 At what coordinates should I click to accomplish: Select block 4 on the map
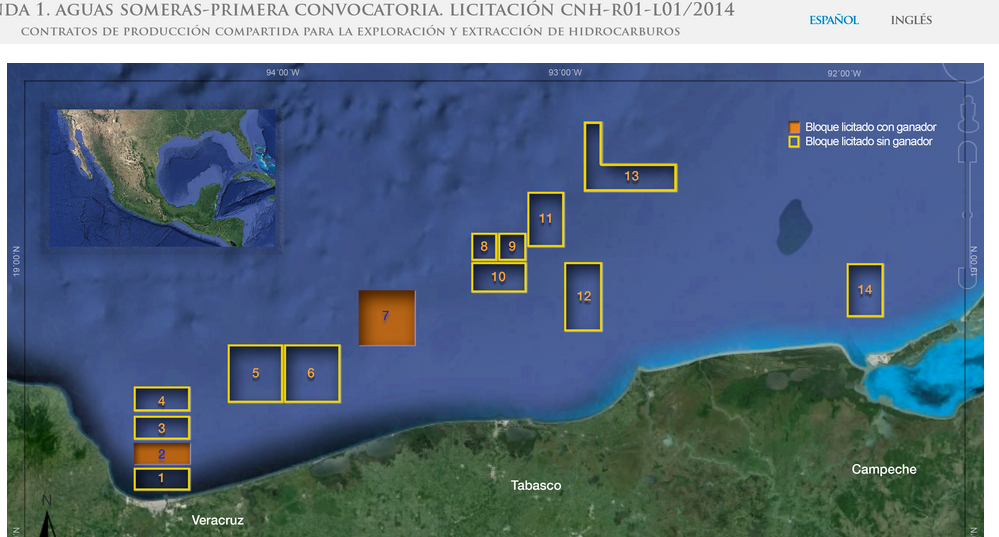(162, 399)
